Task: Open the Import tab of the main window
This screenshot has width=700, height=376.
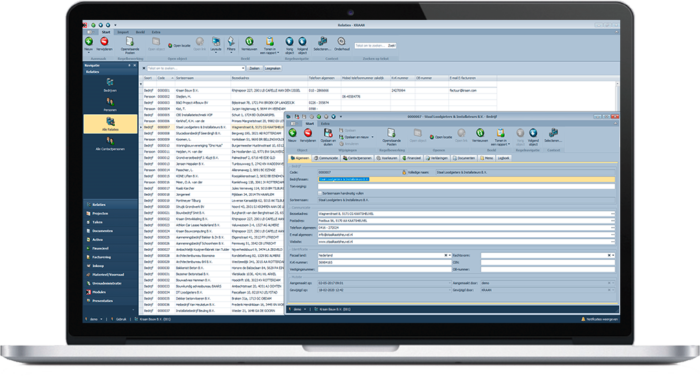Action: click(x=123, y=32)
